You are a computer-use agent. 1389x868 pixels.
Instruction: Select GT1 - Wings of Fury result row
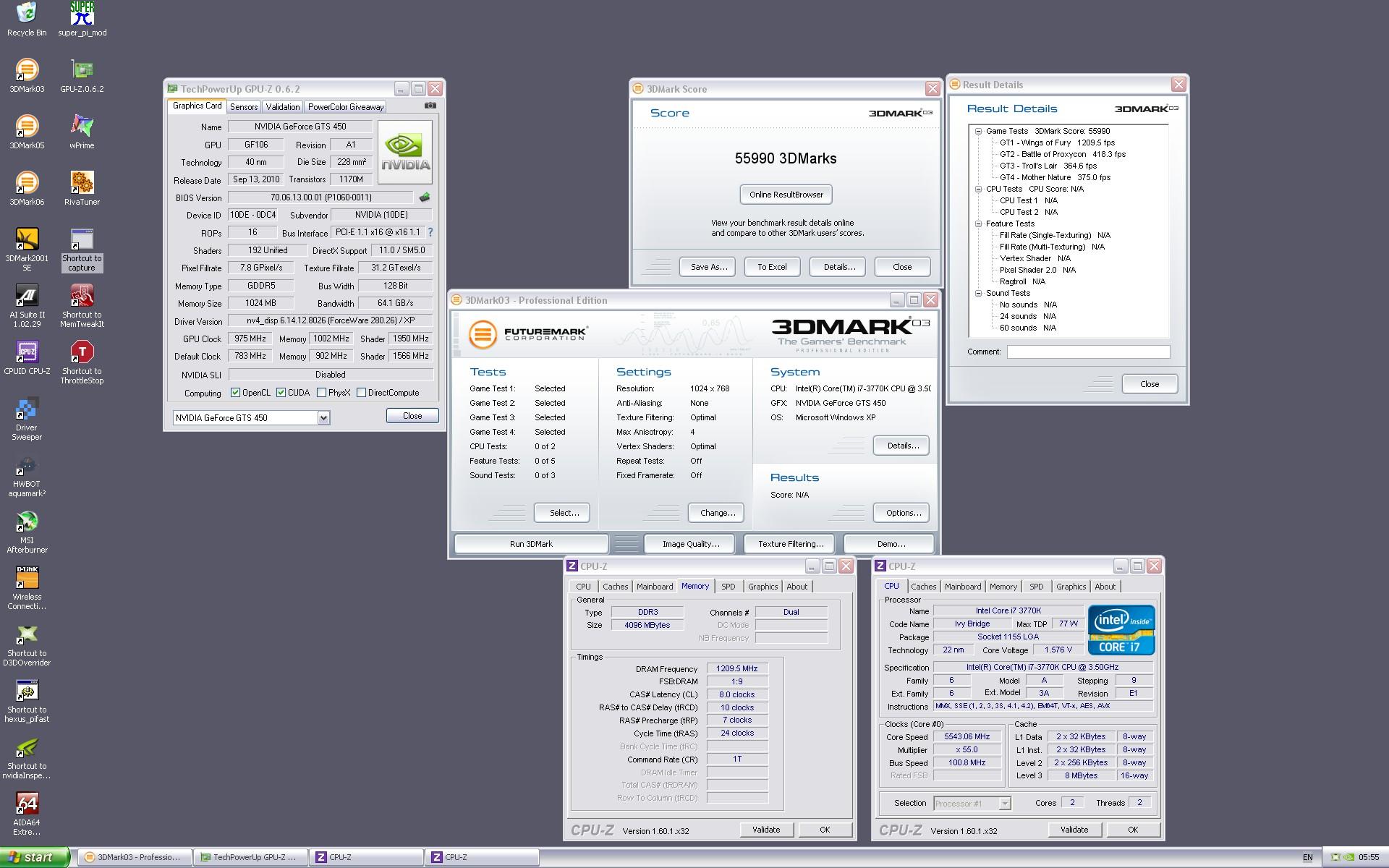1058,142
